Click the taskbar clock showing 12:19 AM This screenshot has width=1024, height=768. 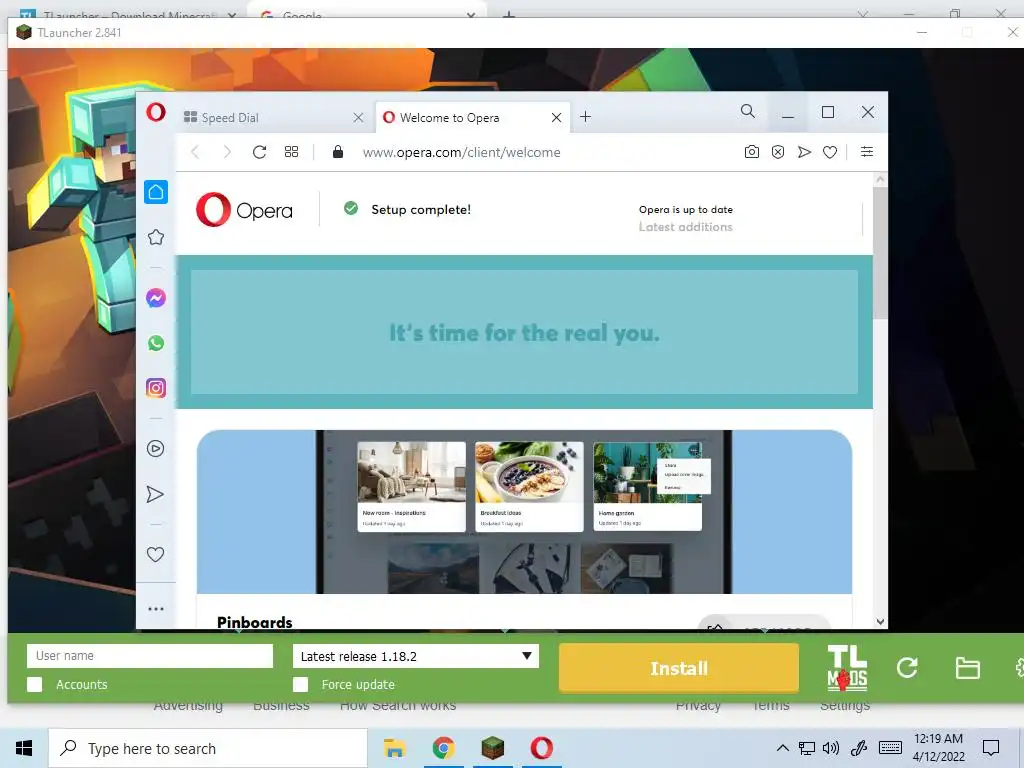point(938,748)
